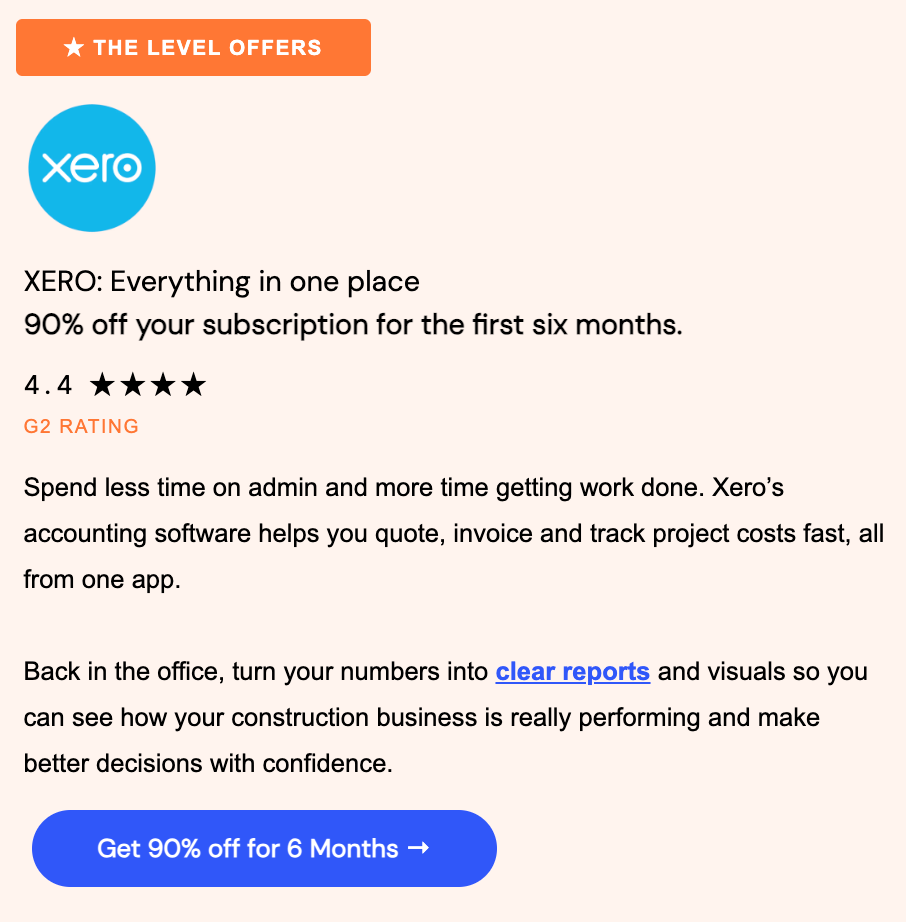Image resolution: width=906 pixels, height=922 pixels.
Task: Select the second star of the rating
Action: [x=132, y=384]
